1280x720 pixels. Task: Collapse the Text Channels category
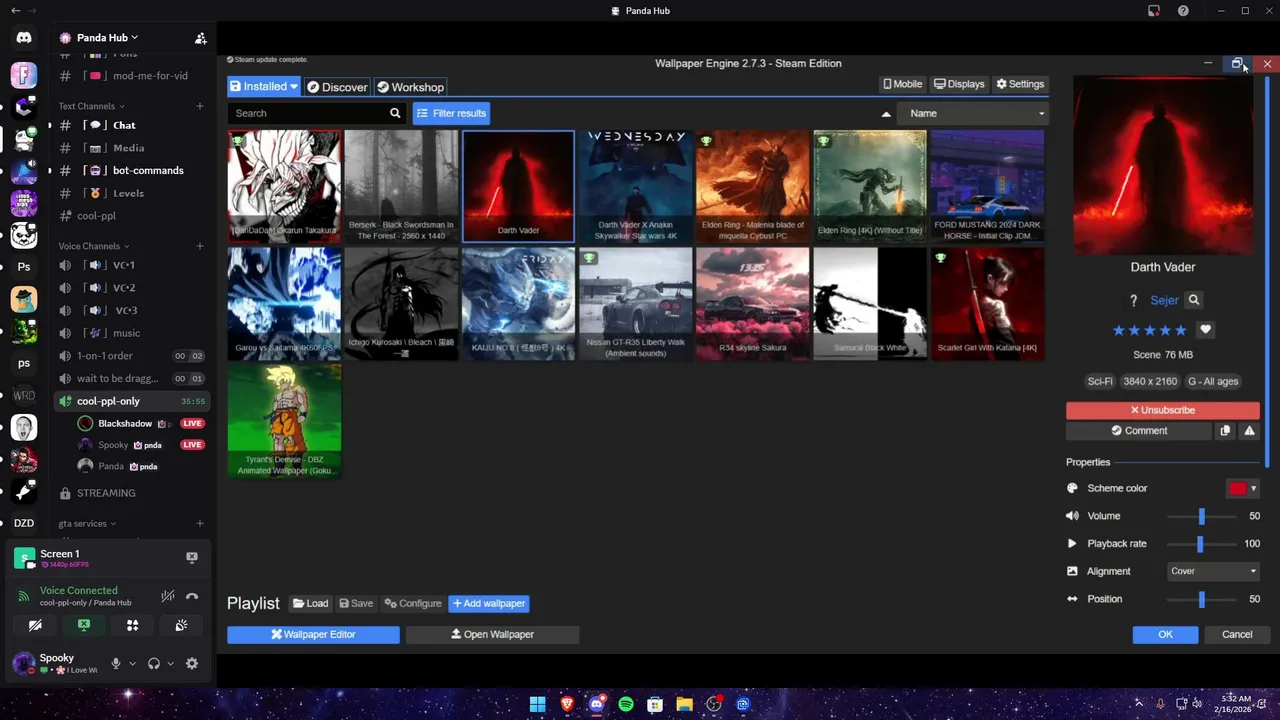91,106
